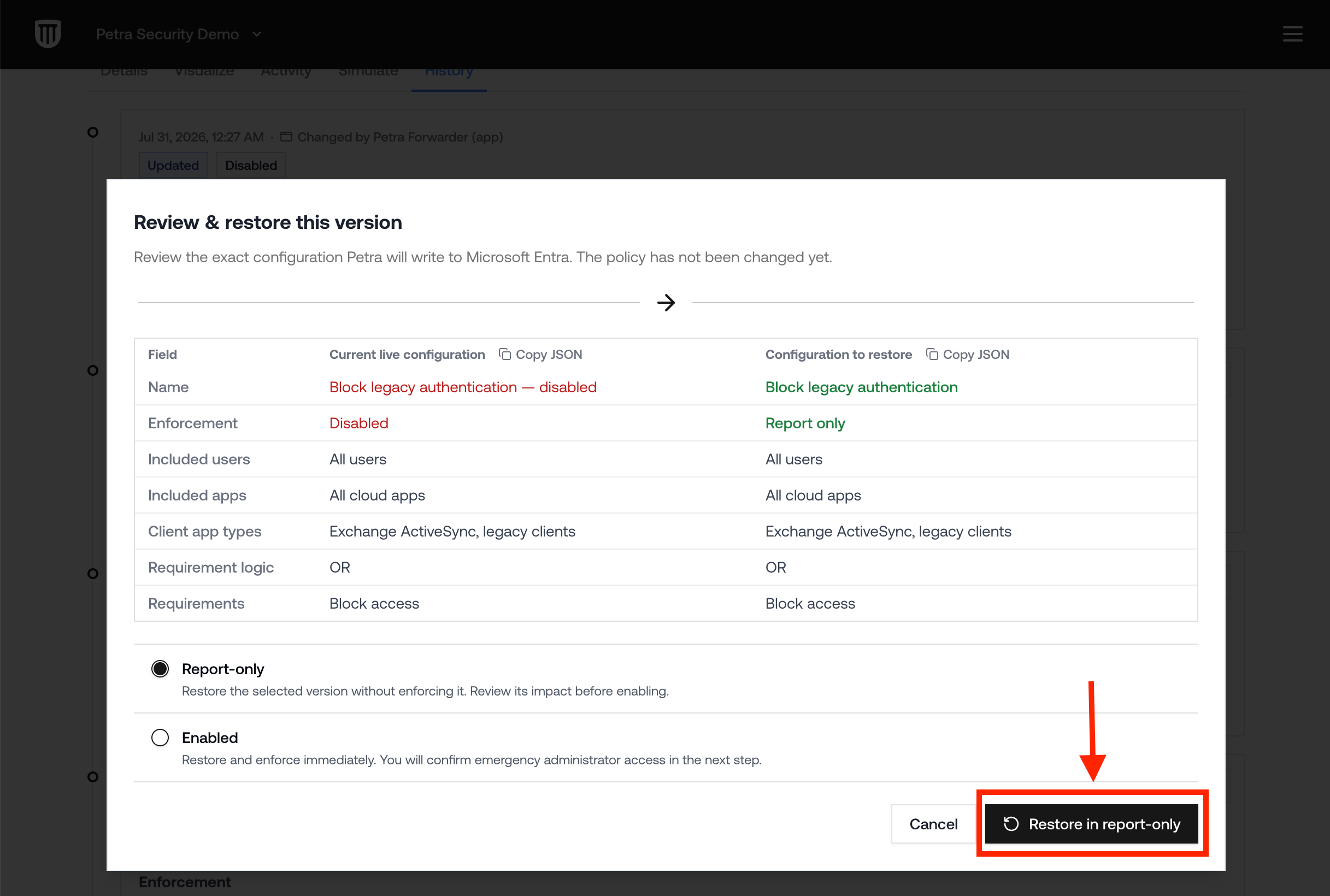Click the Cancel button
The image size is (1330, 896).
pos(933,824)
